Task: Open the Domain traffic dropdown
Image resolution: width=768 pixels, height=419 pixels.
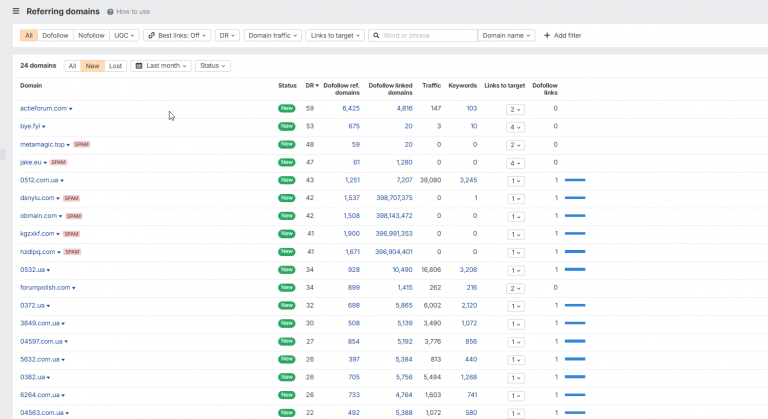Action: (273, 35)
